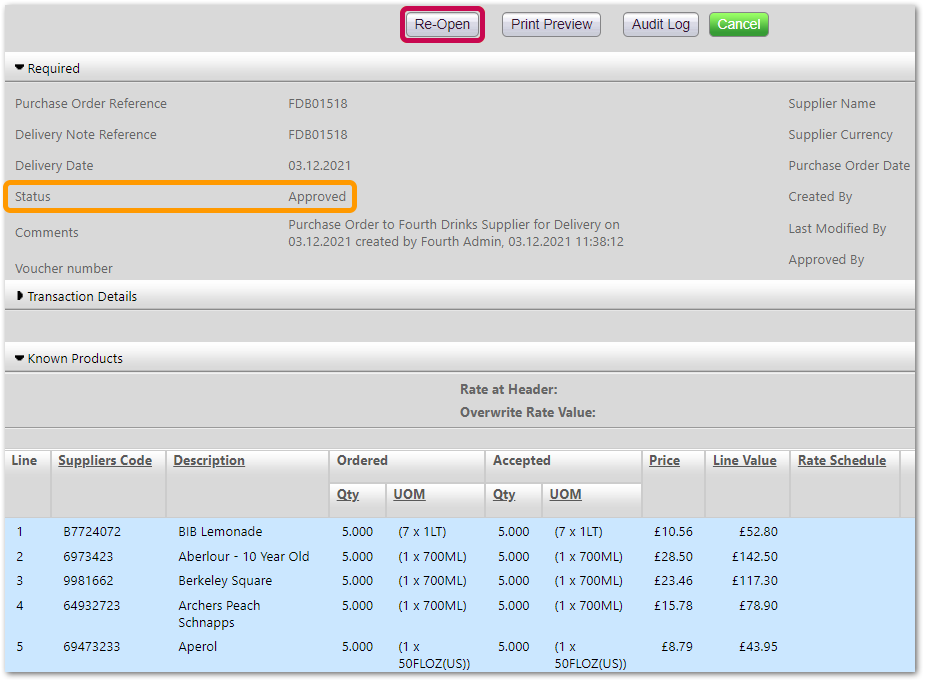Viewport: 926px width, 681px height.
Task: Click price £15.78 for Archers Peach
Action: [673, 605]
